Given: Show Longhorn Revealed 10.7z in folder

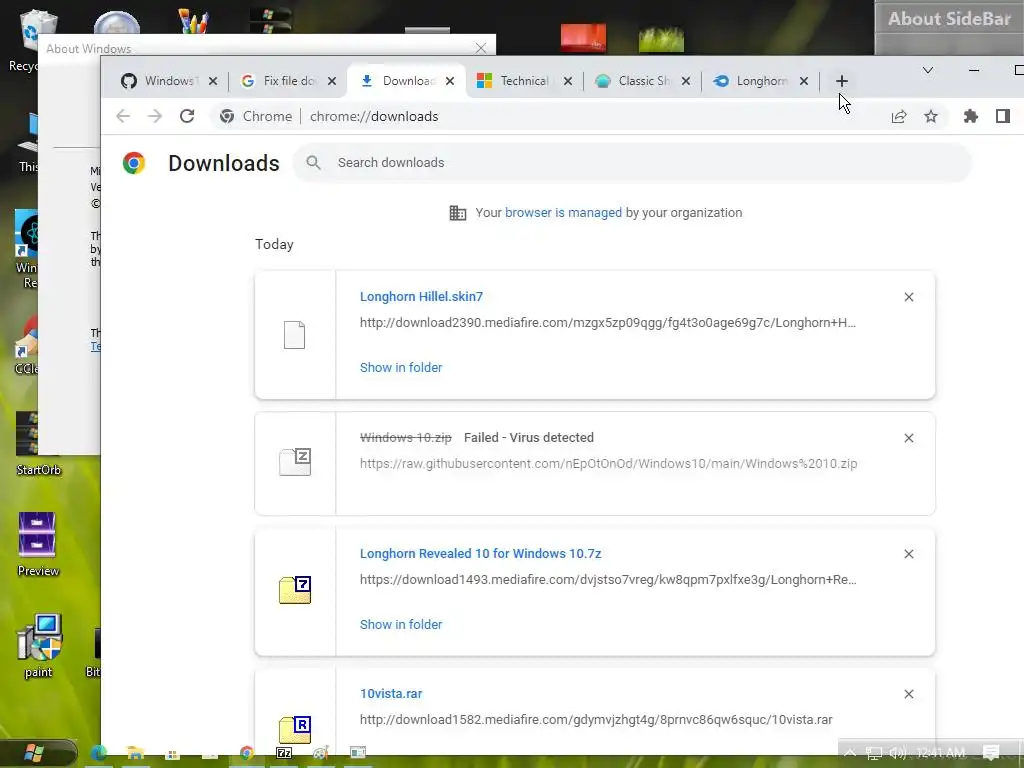Looking at the screenshot, I should (400, 625).
